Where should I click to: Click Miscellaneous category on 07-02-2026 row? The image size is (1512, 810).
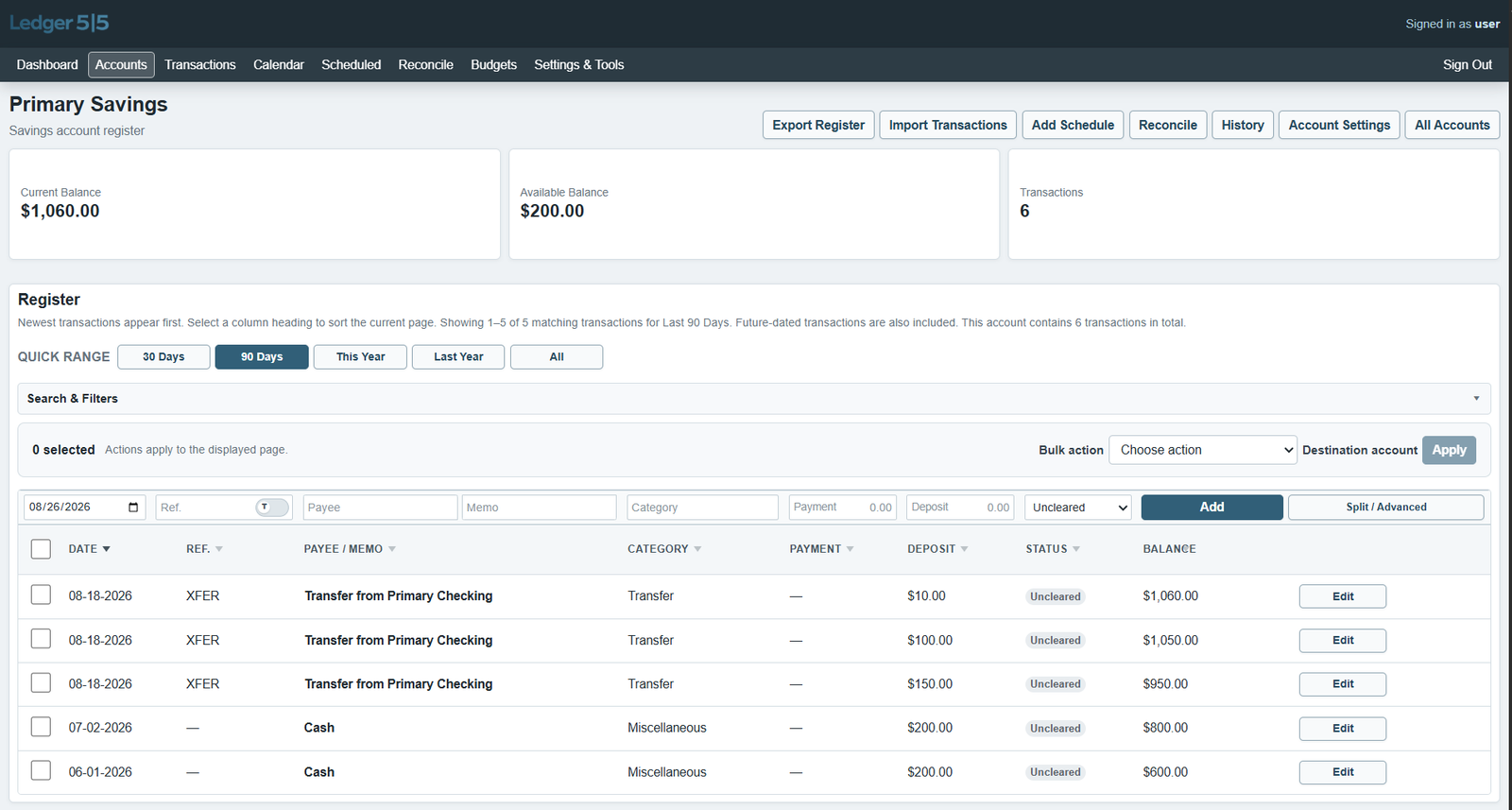tap(667, 728)
